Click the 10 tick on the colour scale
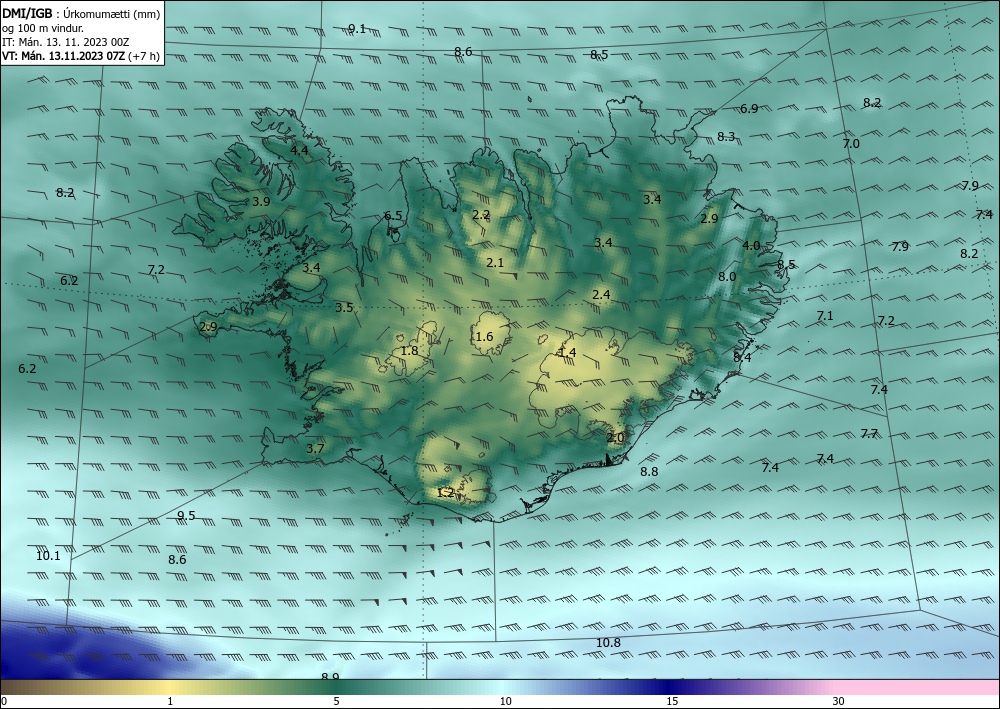This screenshot has height=709, width=1000. pos(505,701)
